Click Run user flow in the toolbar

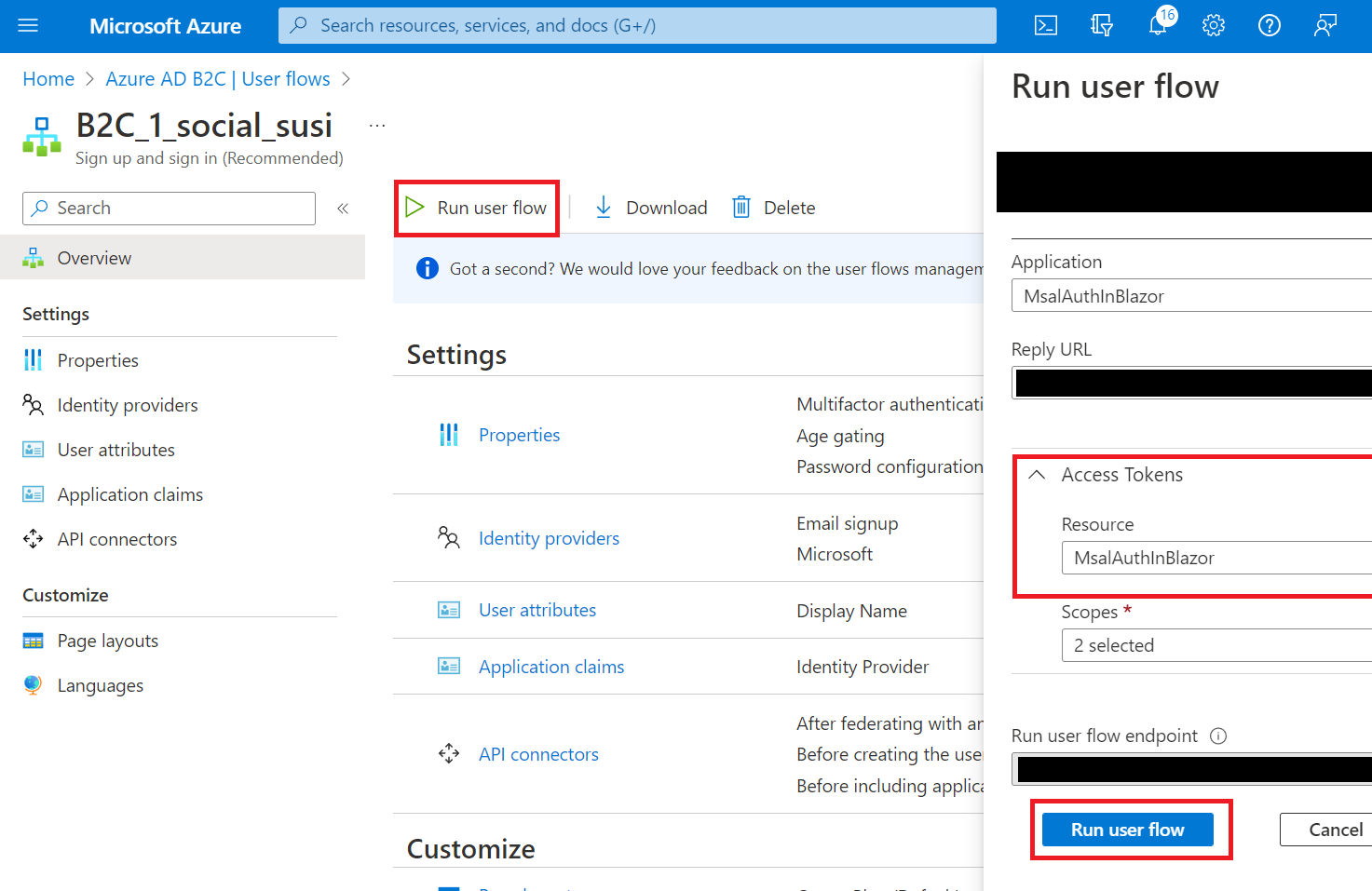click(x=477, y=208)
